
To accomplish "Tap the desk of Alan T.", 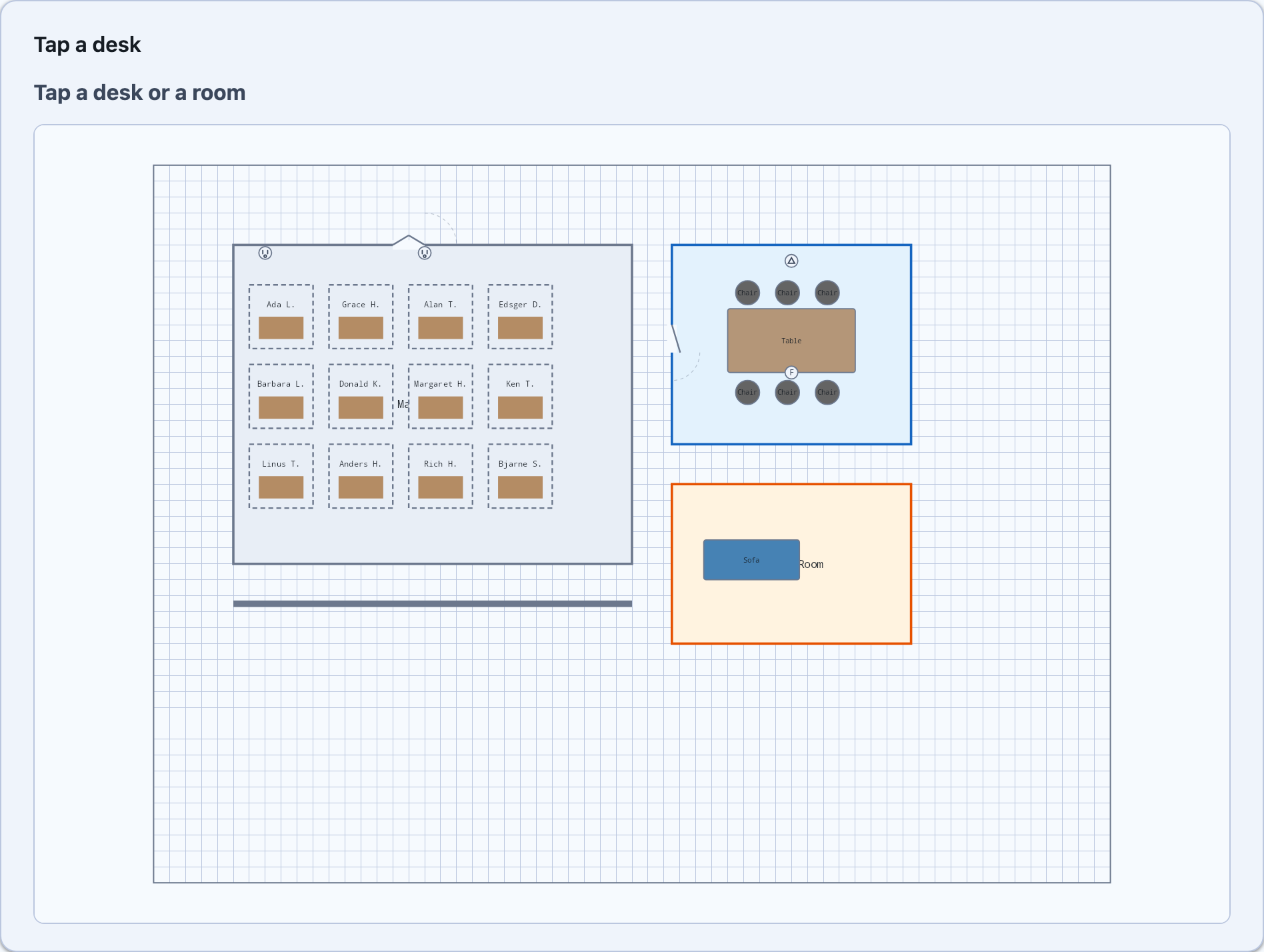I will point(441,317).
